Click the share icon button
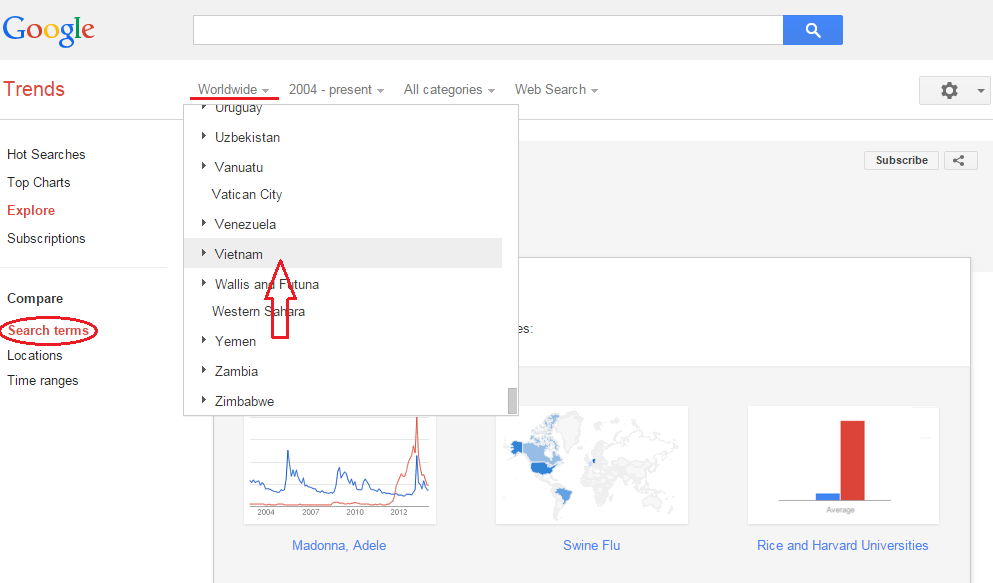 pyautogui.click(x=959, y=160)
